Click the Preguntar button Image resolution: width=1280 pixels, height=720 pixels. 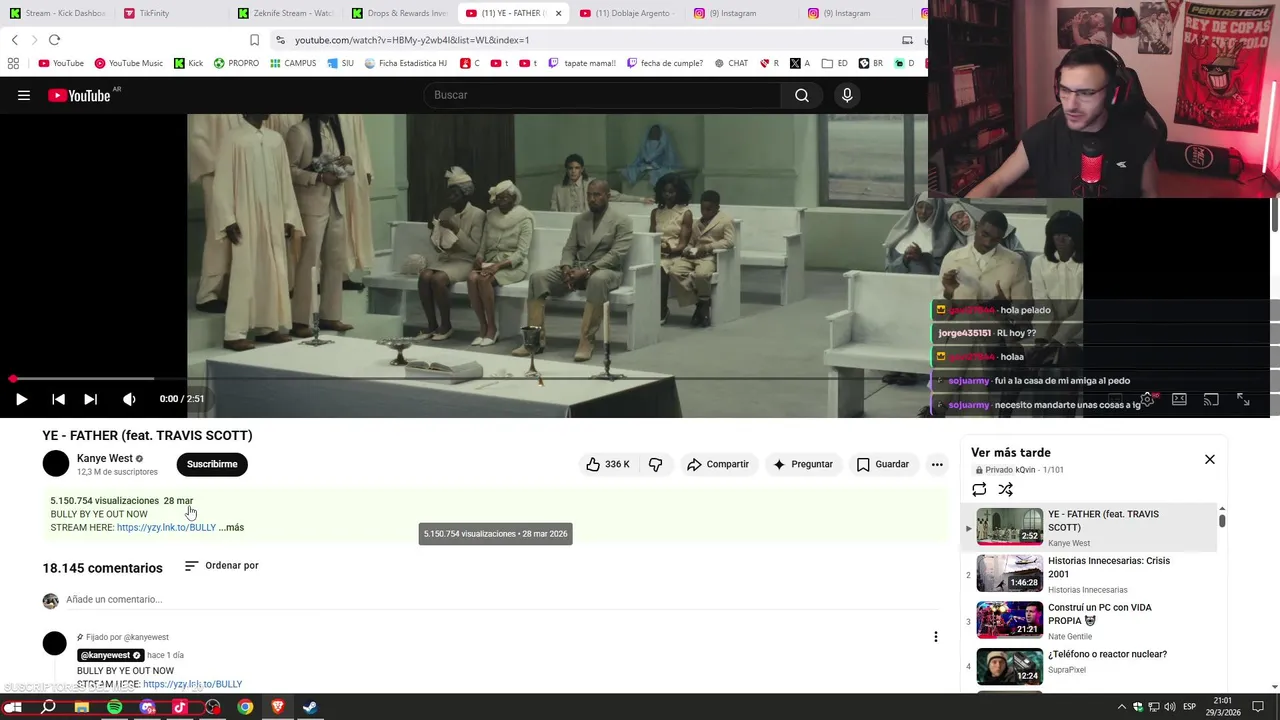point(803,464)
